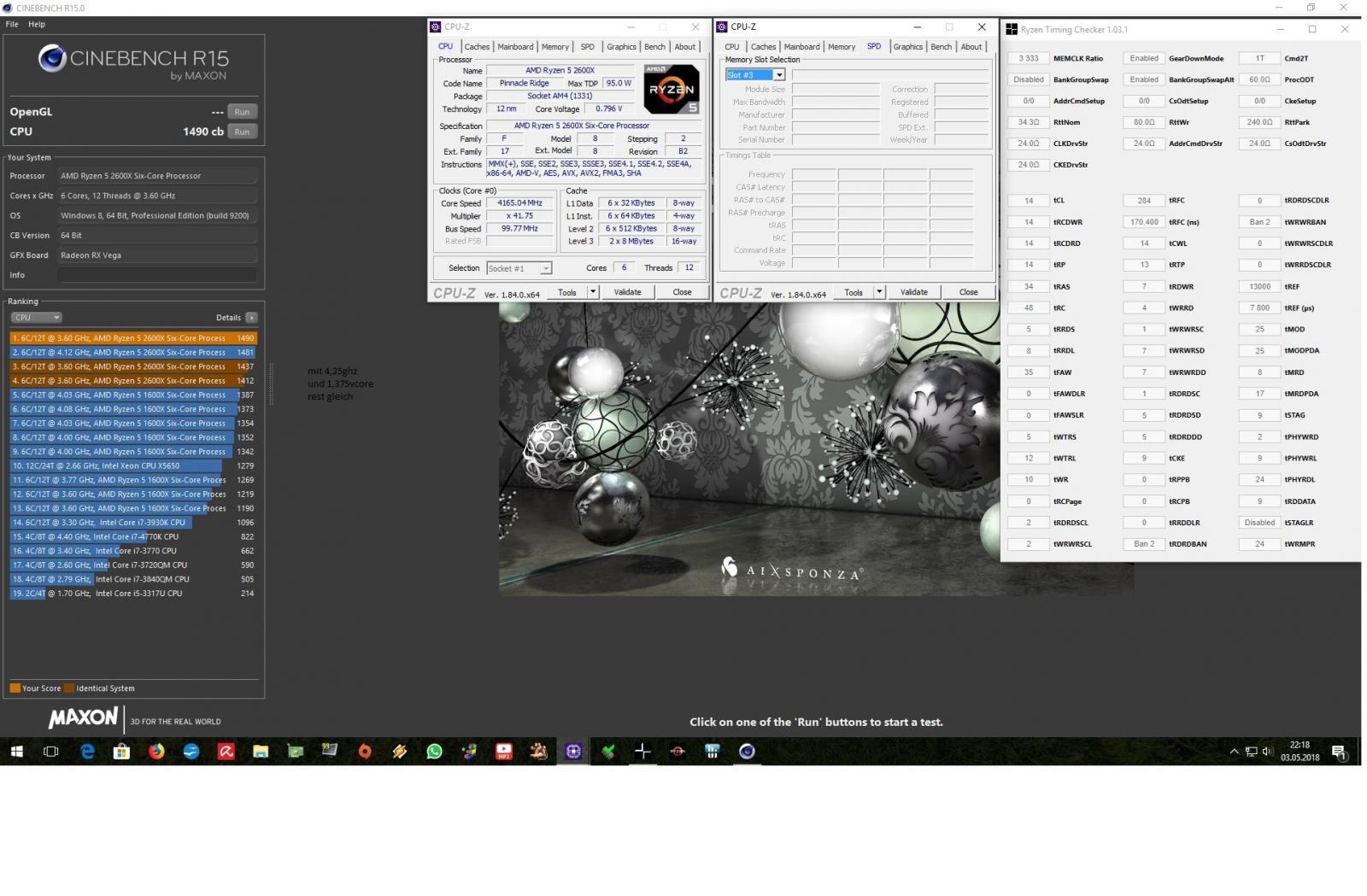Viewport: 1367px width, 896px height.
Task: Click the MEMCLK Ratio value 3 333
Action: point(1029,58)
